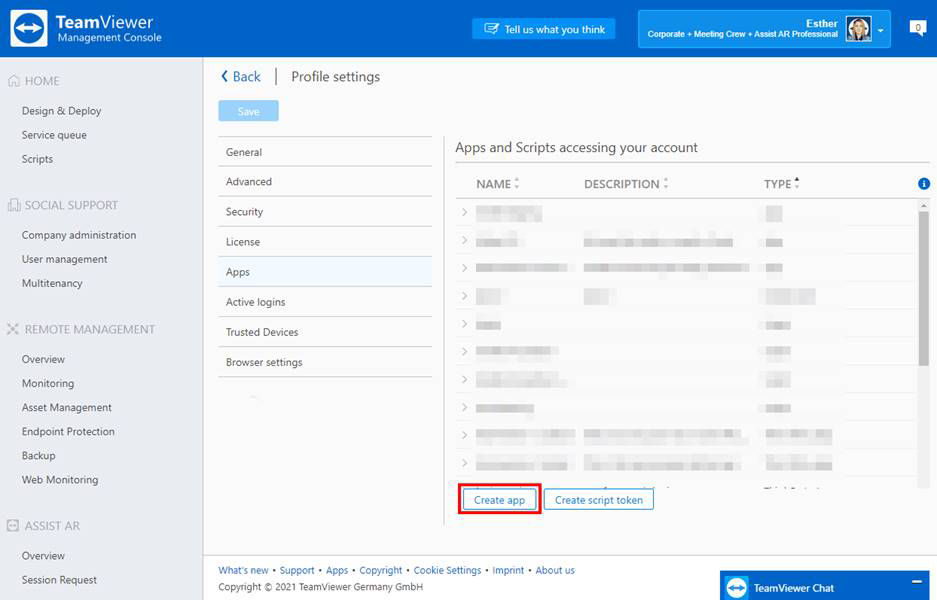Open Scripts in sidebar

(x=38, y=159)
